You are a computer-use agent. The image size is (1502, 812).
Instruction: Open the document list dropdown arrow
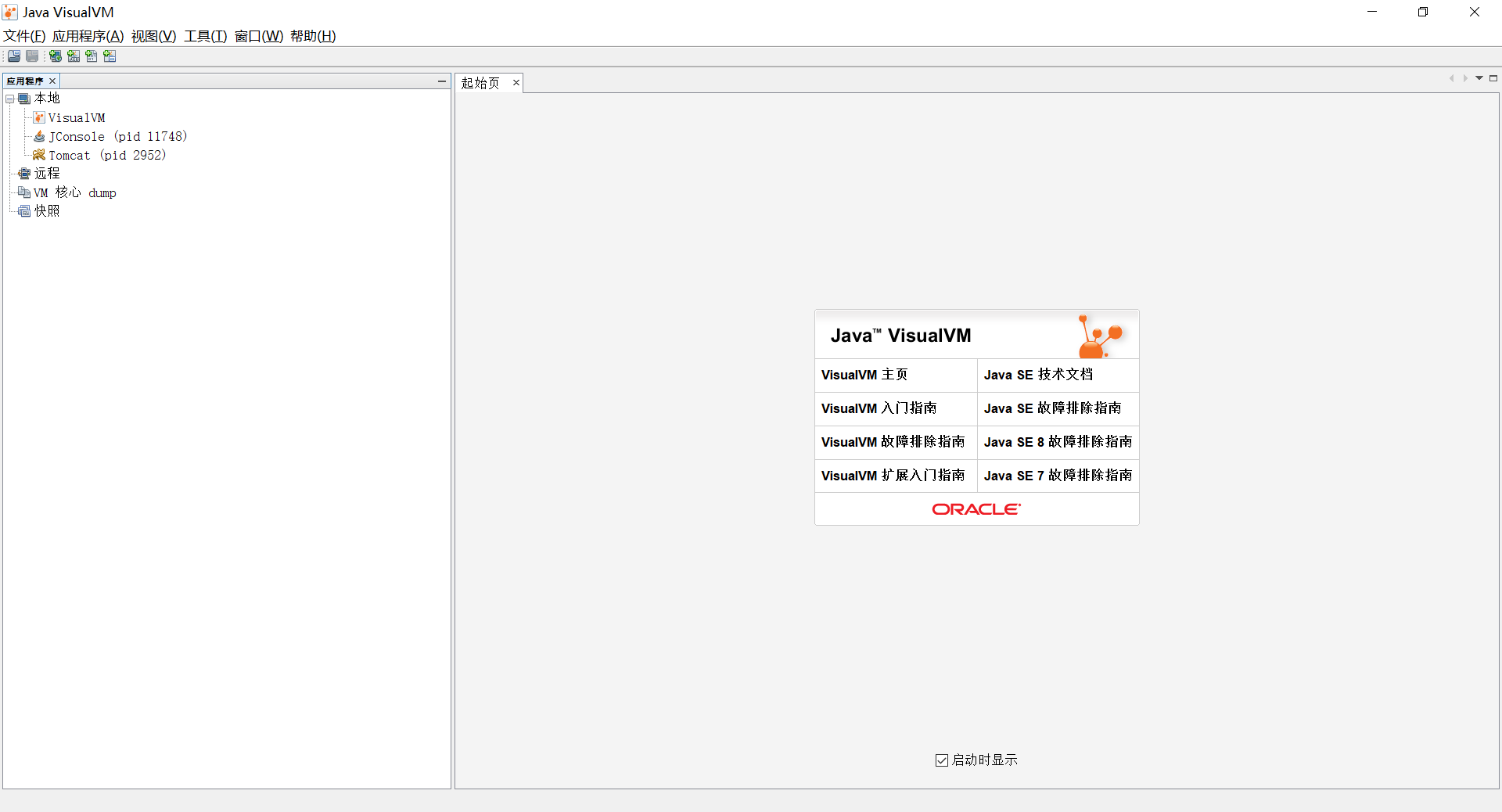[x=1479, y=78]
